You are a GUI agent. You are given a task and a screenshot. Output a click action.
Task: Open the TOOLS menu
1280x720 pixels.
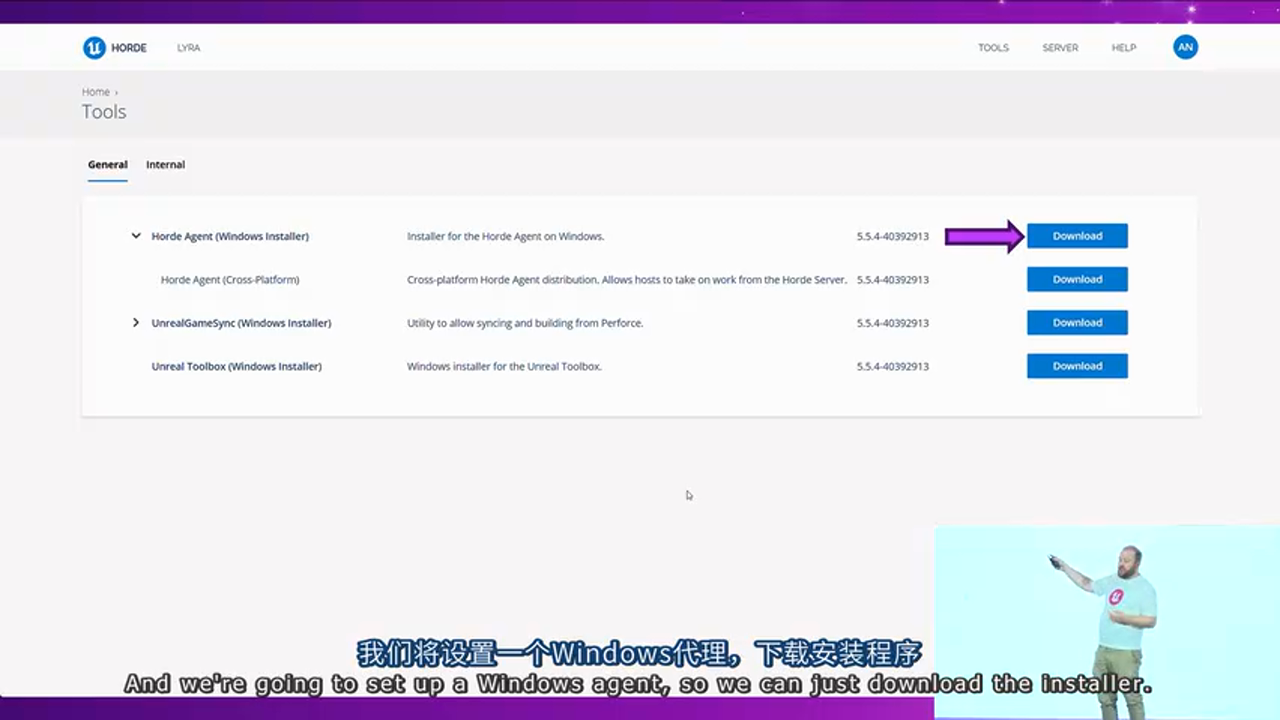tap(993, 47)
